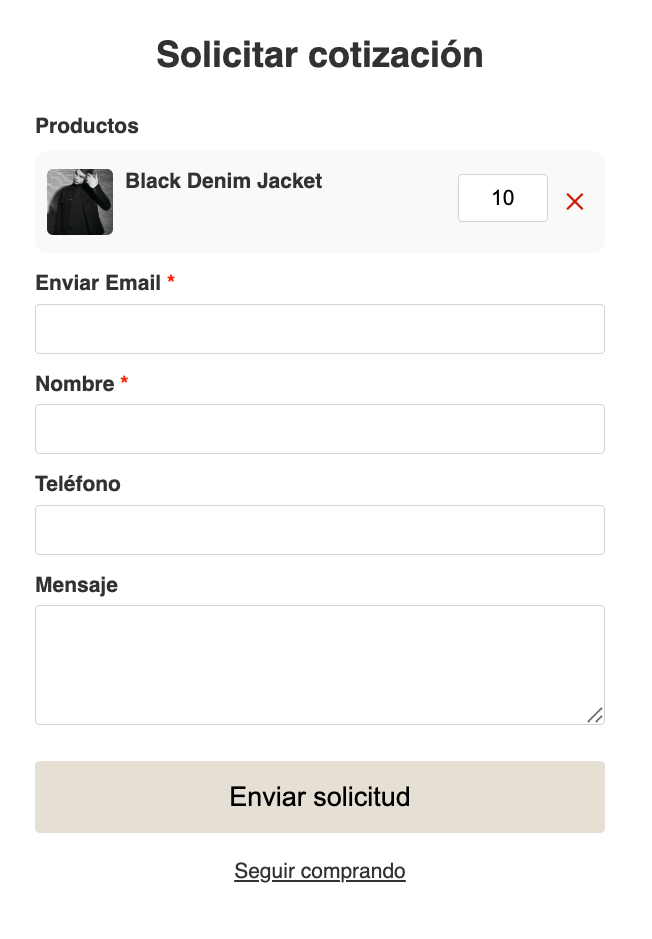
Task: Click the Black Denim Jacket product name
Action: pos(224,181)
